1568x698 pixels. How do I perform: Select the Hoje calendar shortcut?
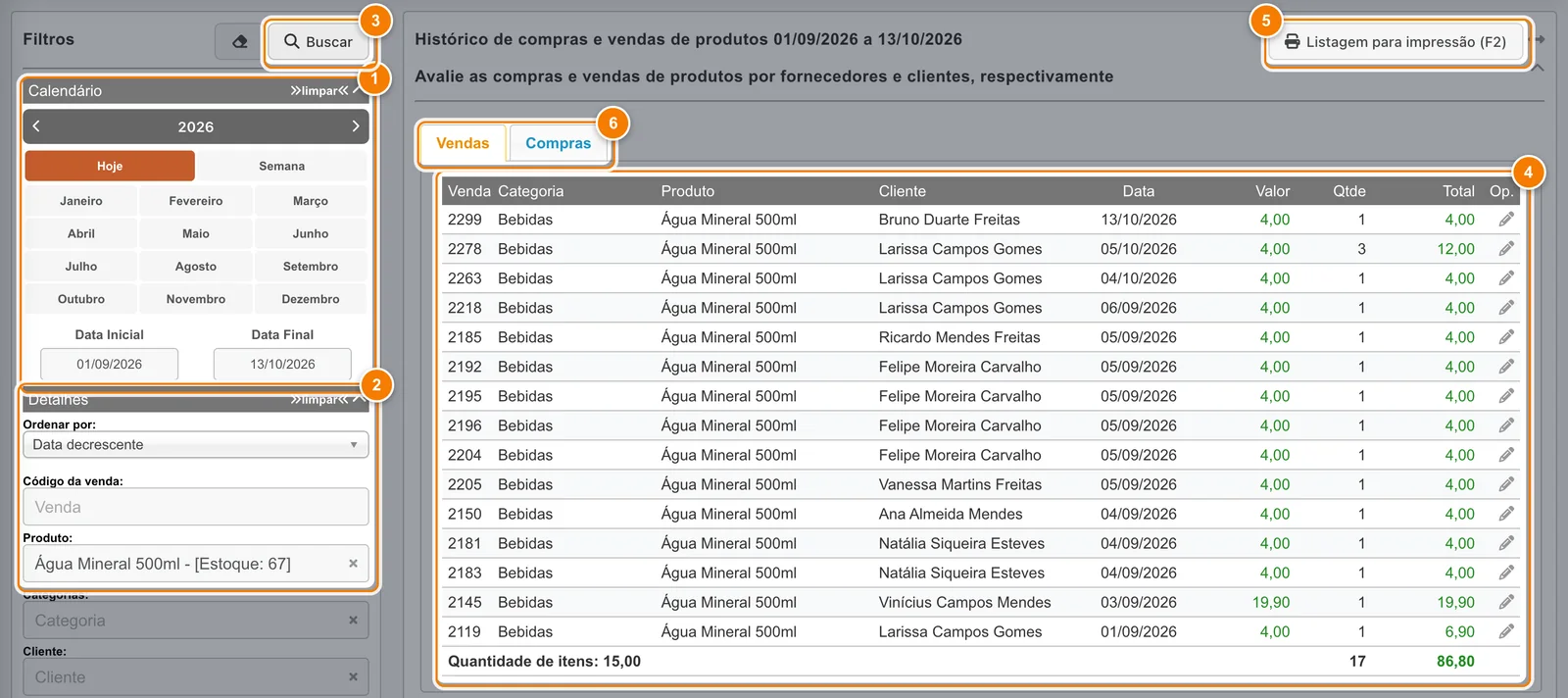pos(110,166)
